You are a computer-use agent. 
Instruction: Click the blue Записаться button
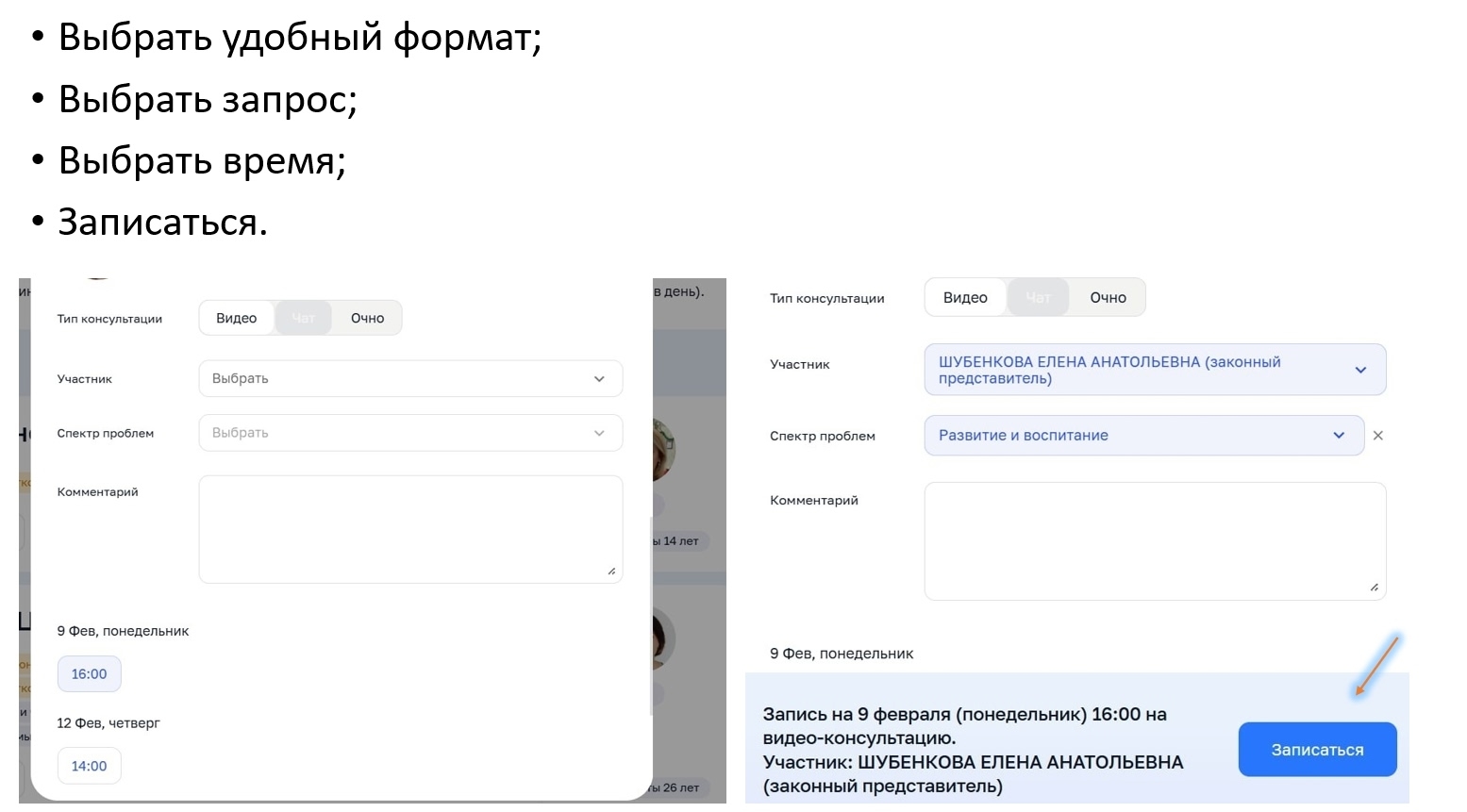(x=1317, y=750)
